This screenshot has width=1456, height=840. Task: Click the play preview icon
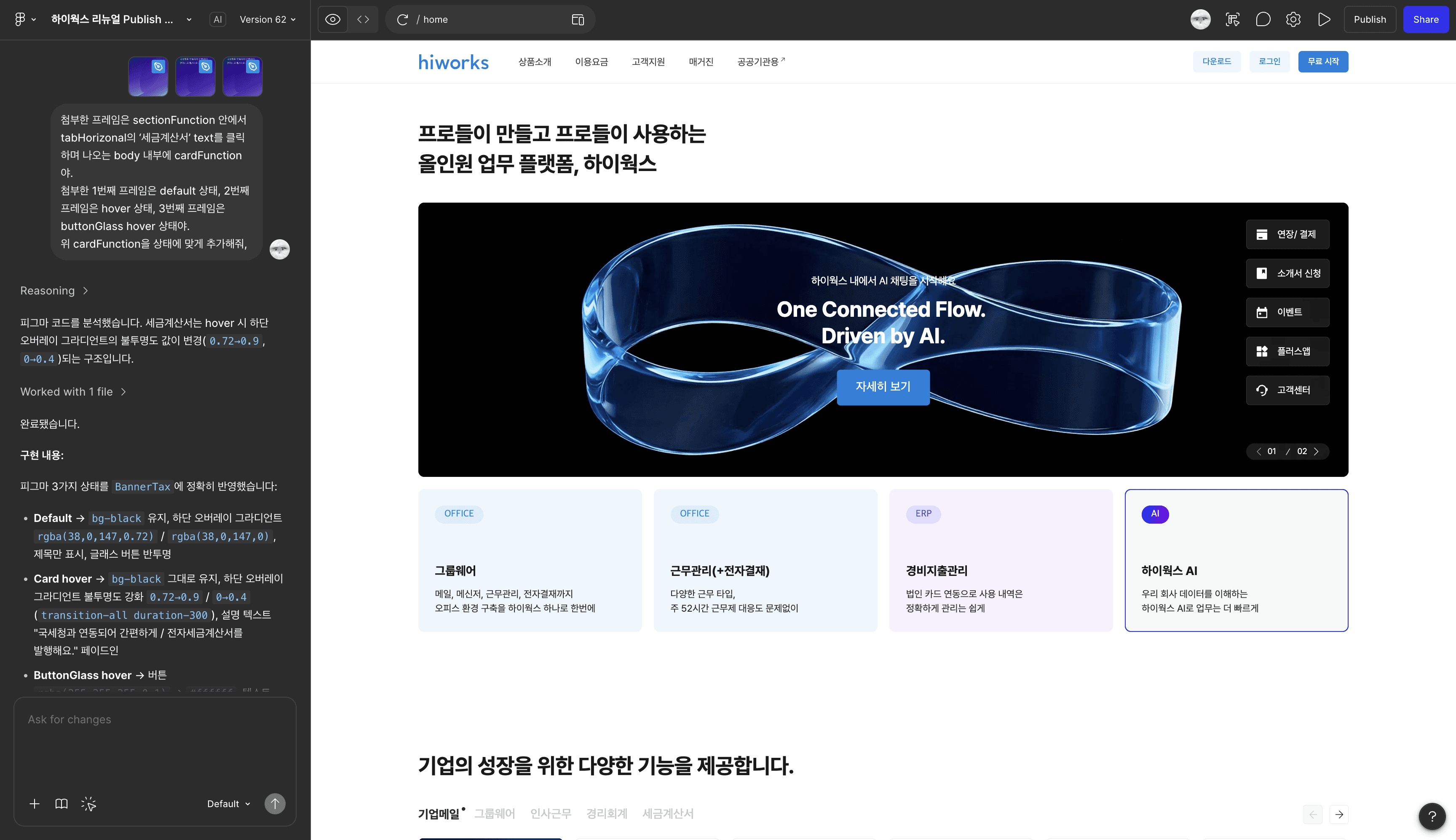pyautogui.click(x=1324, y=20)
